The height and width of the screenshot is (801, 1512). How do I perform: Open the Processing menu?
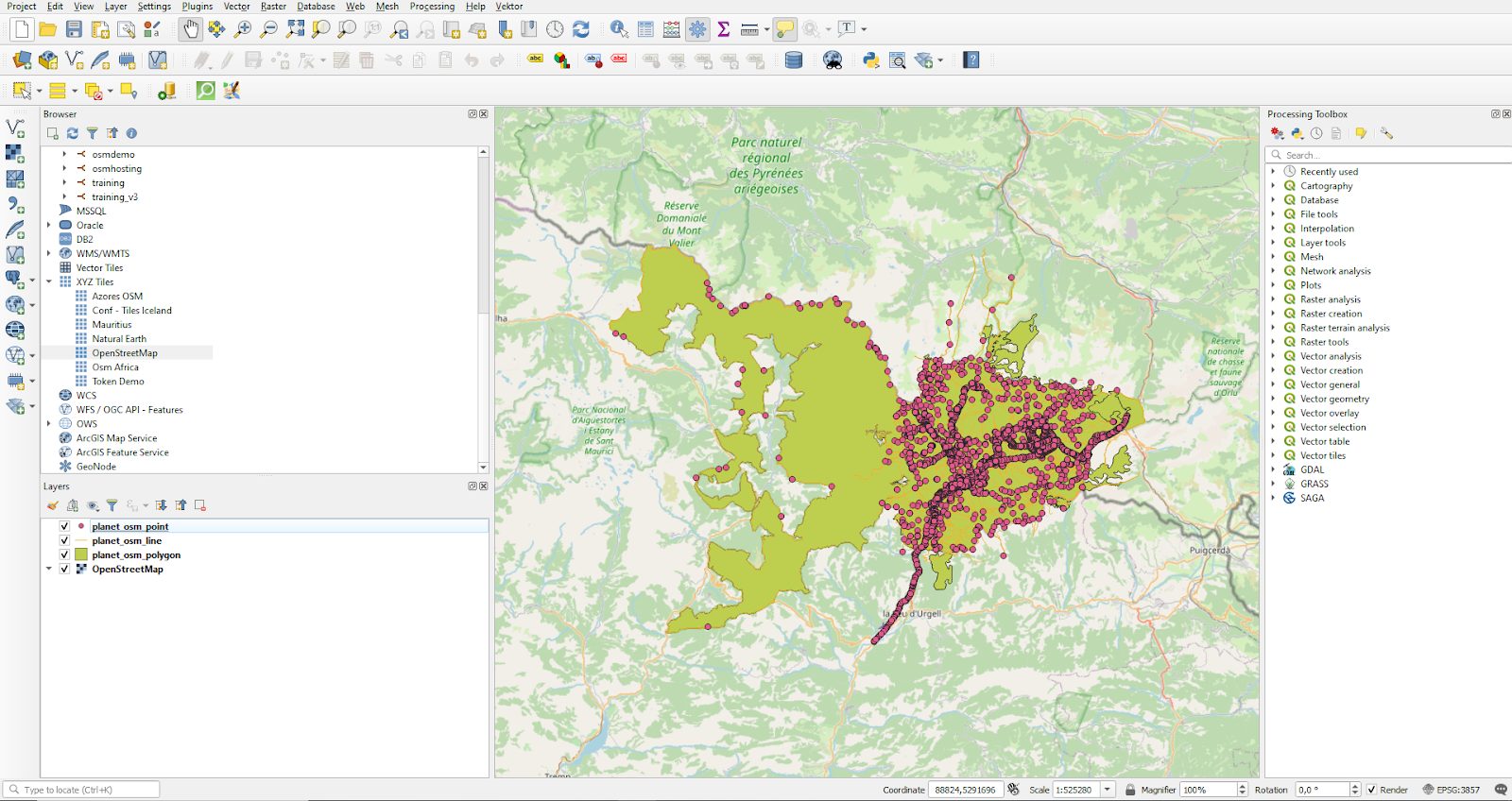[432, 7]
